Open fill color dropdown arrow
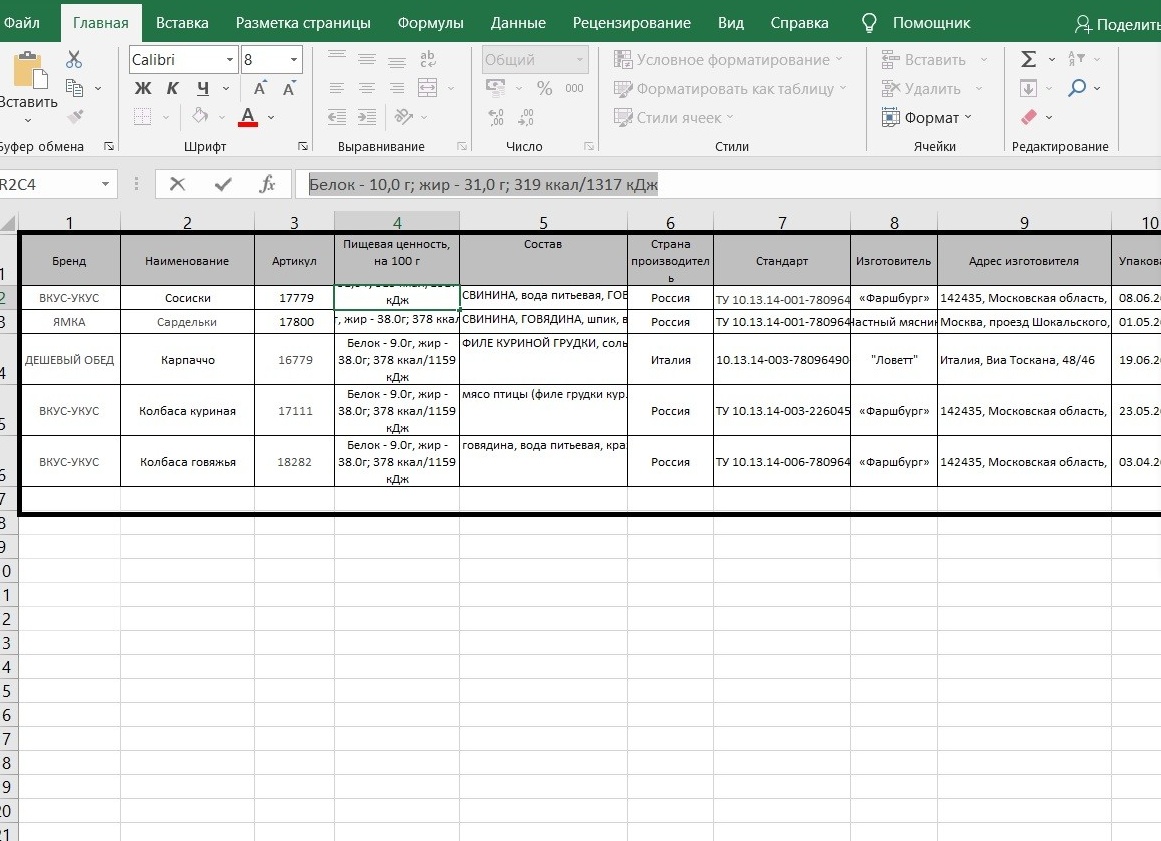 (221, 117)
